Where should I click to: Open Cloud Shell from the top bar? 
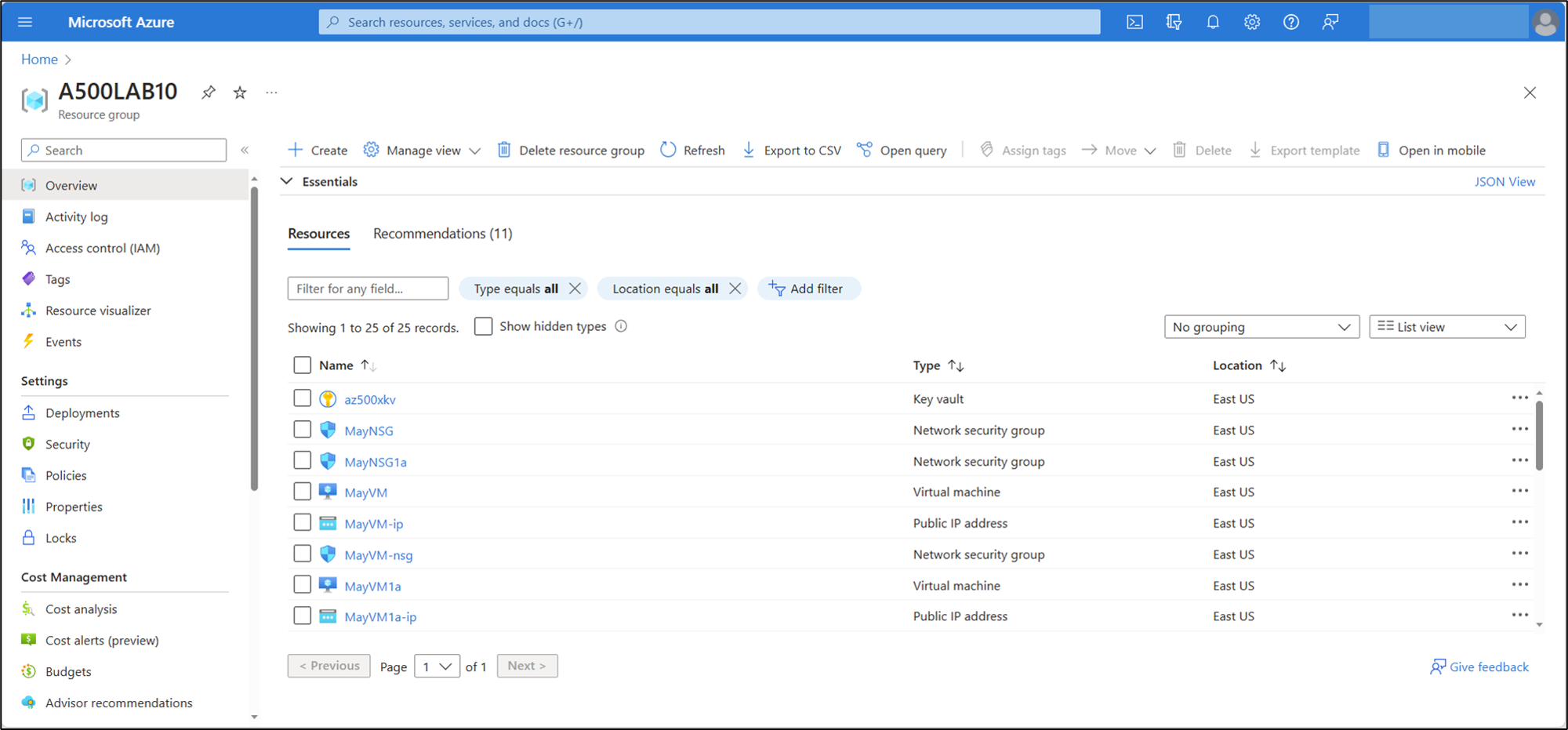(1134, 22)
